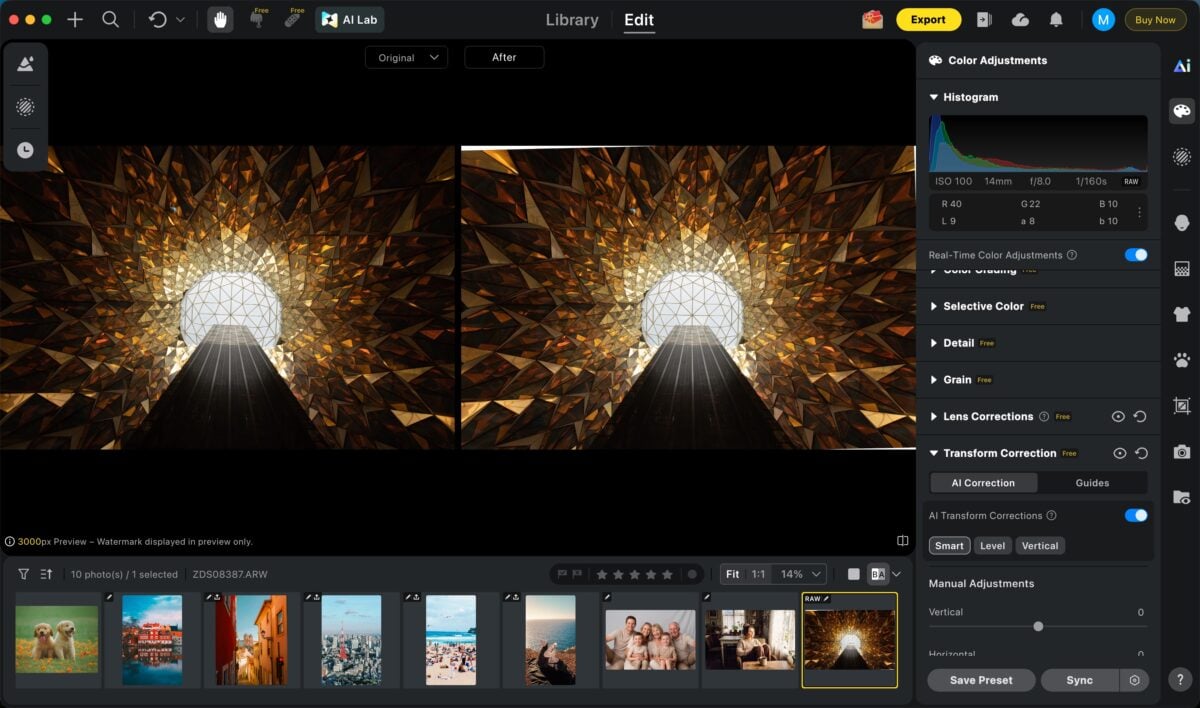Select the Hand pan tool
This screenshot has width=1200, height=708.
[x=220, y=20]
